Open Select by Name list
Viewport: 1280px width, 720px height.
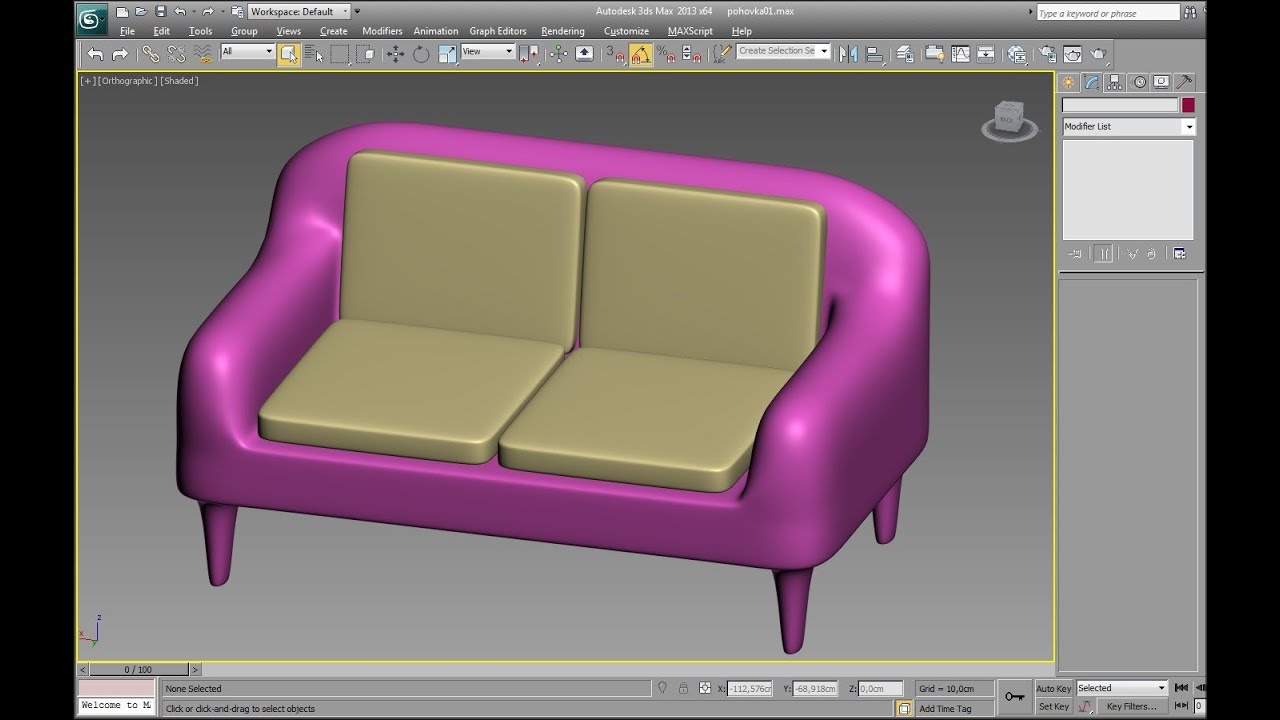[x=314, y=54]
